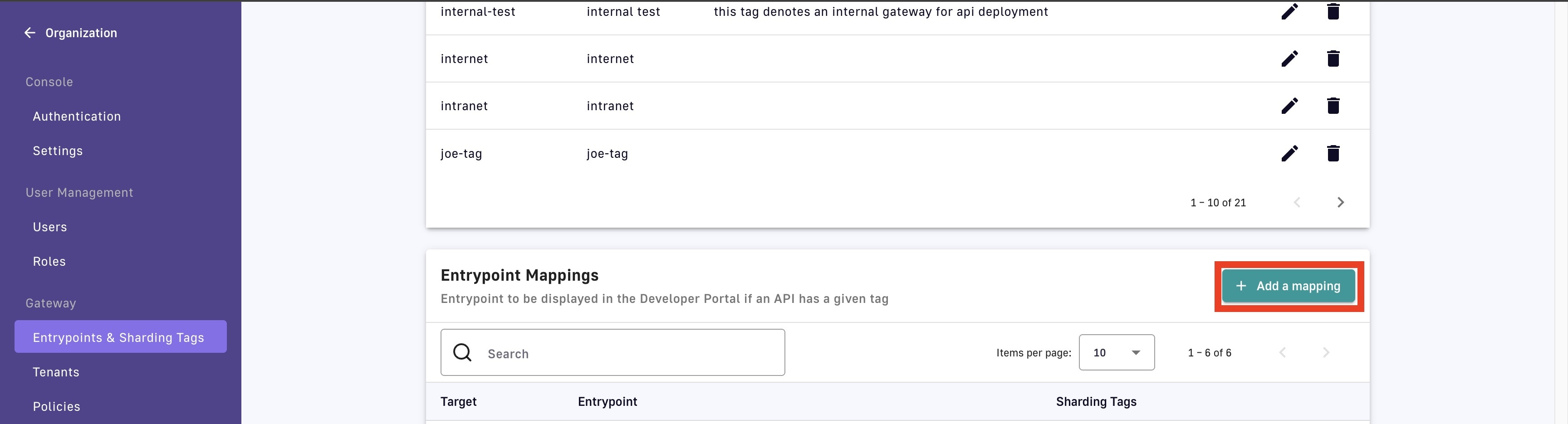1568x424 pixels.
Task: Go back using Organization arrow
Action: pyautogui.click(x=29, y=33)
